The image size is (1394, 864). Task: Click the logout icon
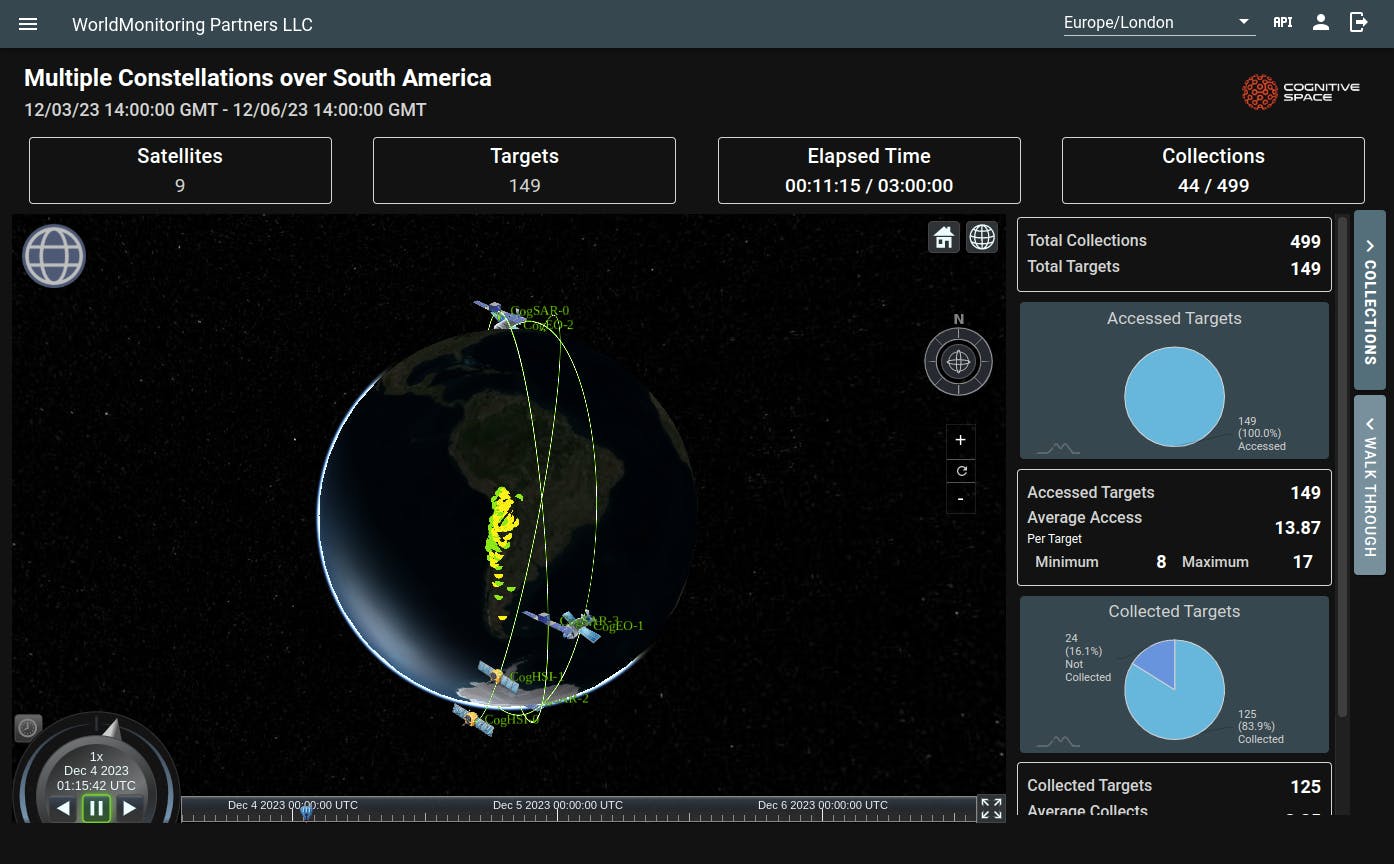1358,22
